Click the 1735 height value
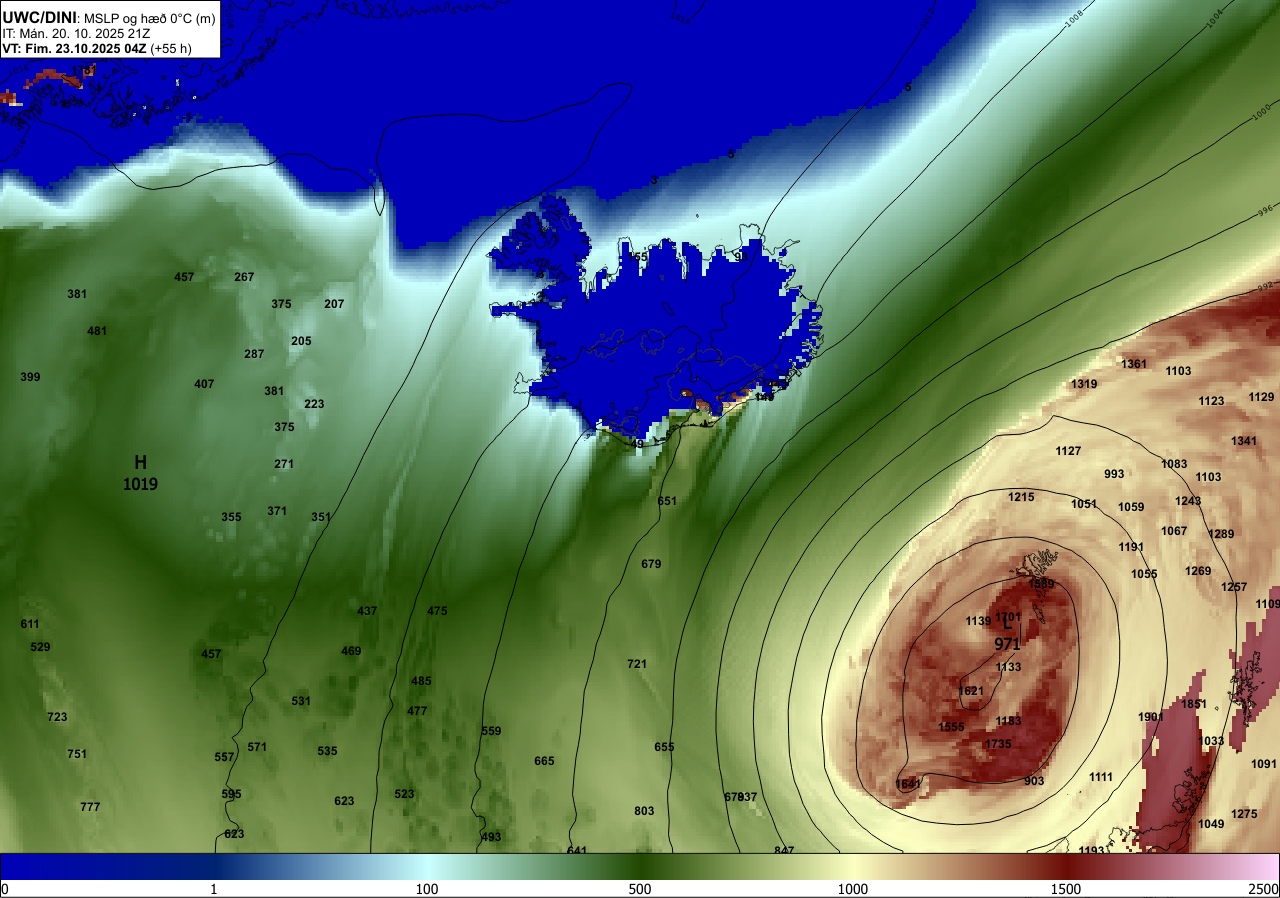 [x=998, y=744]
